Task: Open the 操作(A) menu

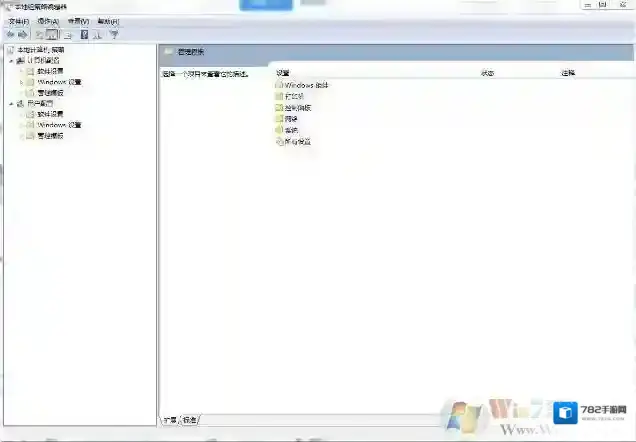Action: (x=48, y=20)
